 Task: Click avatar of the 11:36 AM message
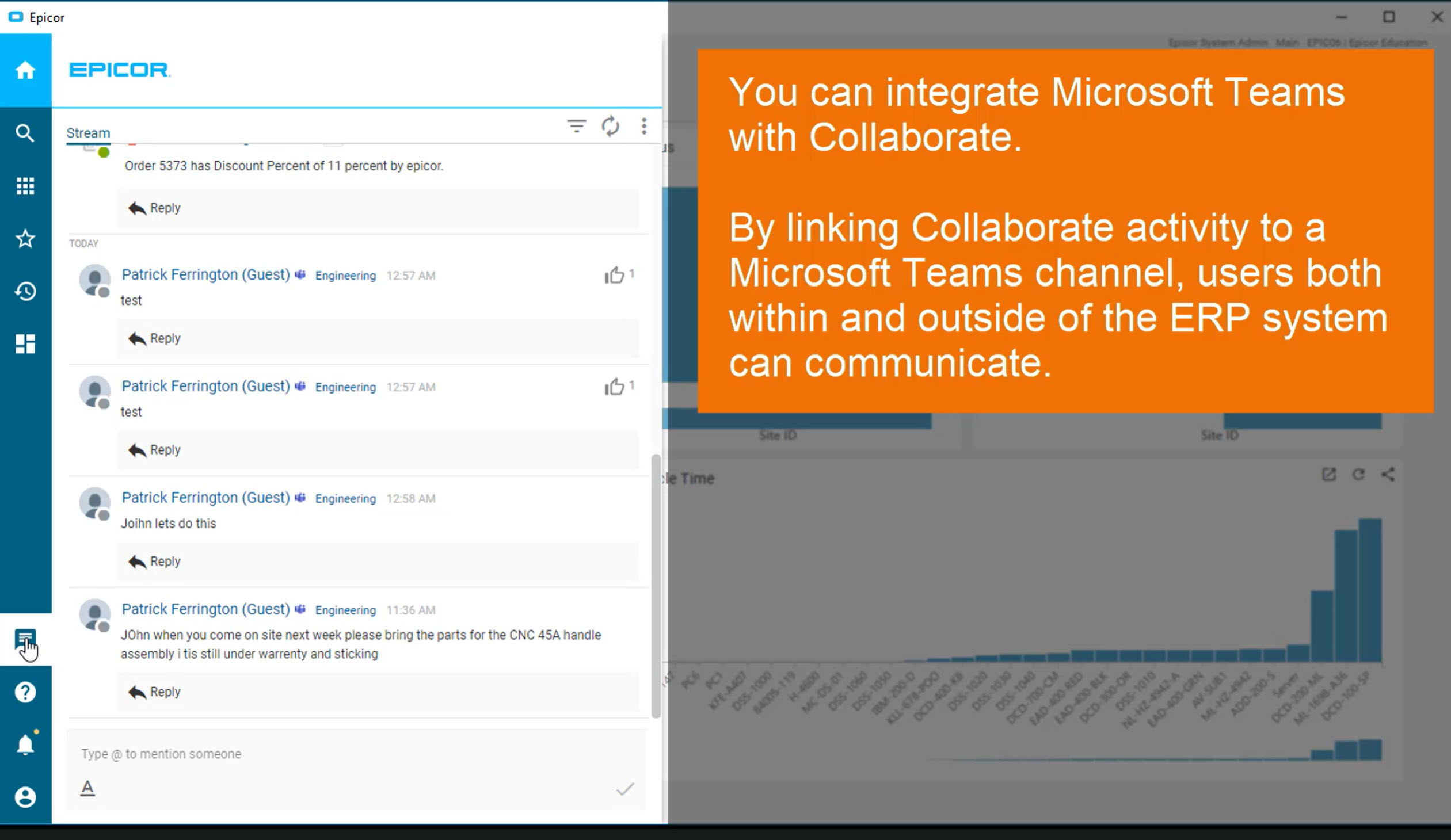(94, 615)
